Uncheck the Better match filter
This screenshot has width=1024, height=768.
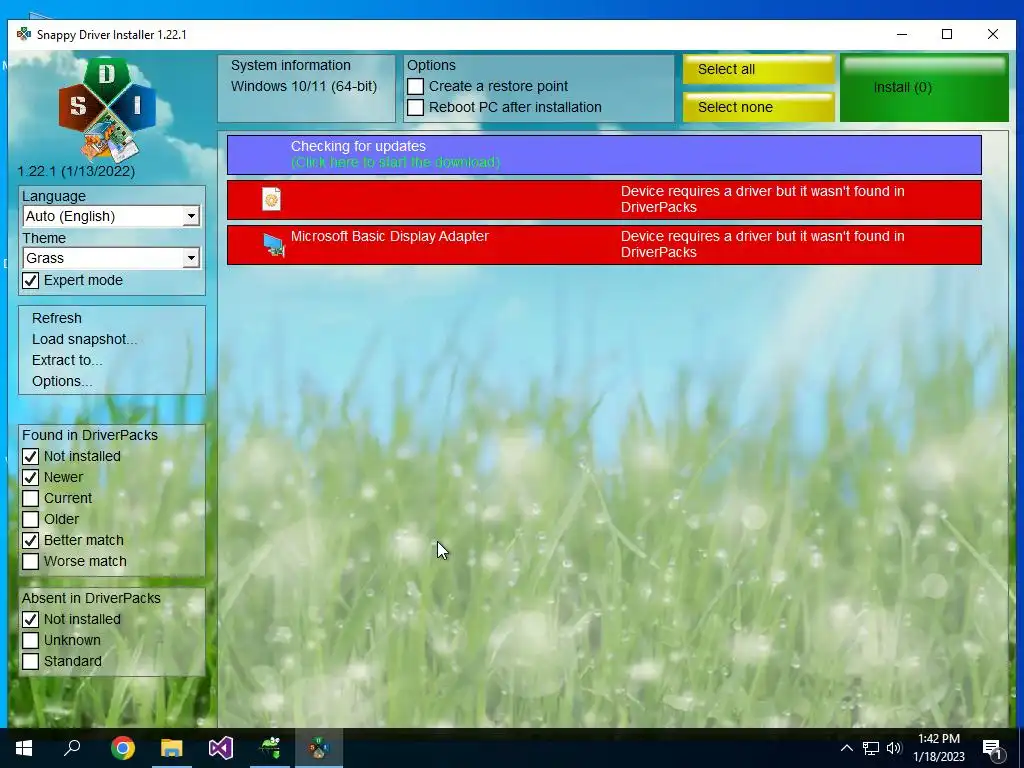click(x=31, y=540)
